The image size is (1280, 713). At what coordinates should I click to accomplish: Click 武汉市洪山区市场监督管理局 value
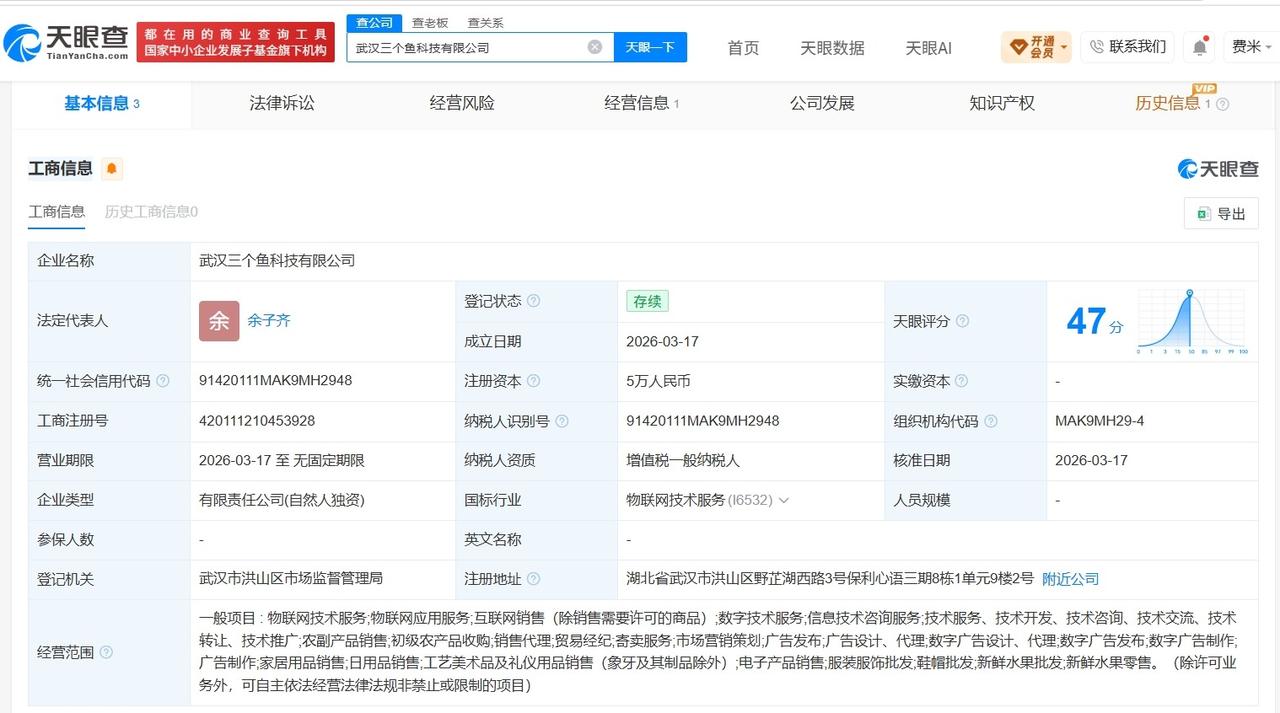pos(291,579)
